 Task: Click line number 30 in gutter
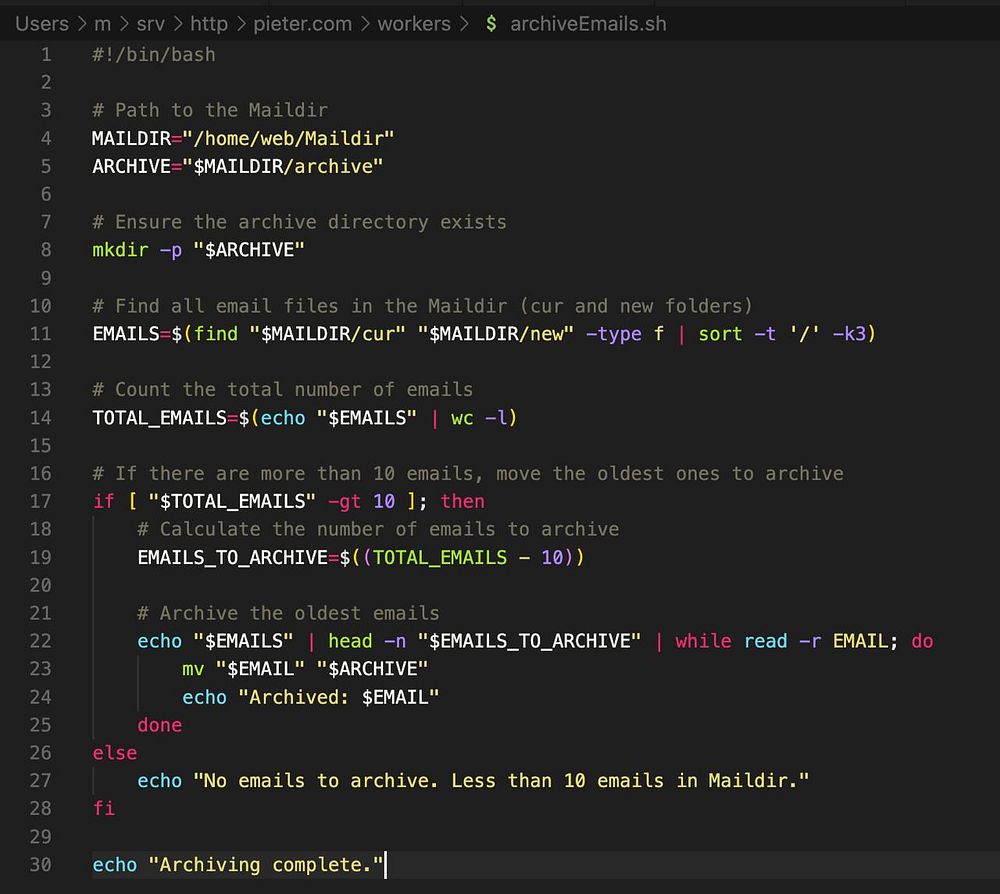click(x=40, y=865)
